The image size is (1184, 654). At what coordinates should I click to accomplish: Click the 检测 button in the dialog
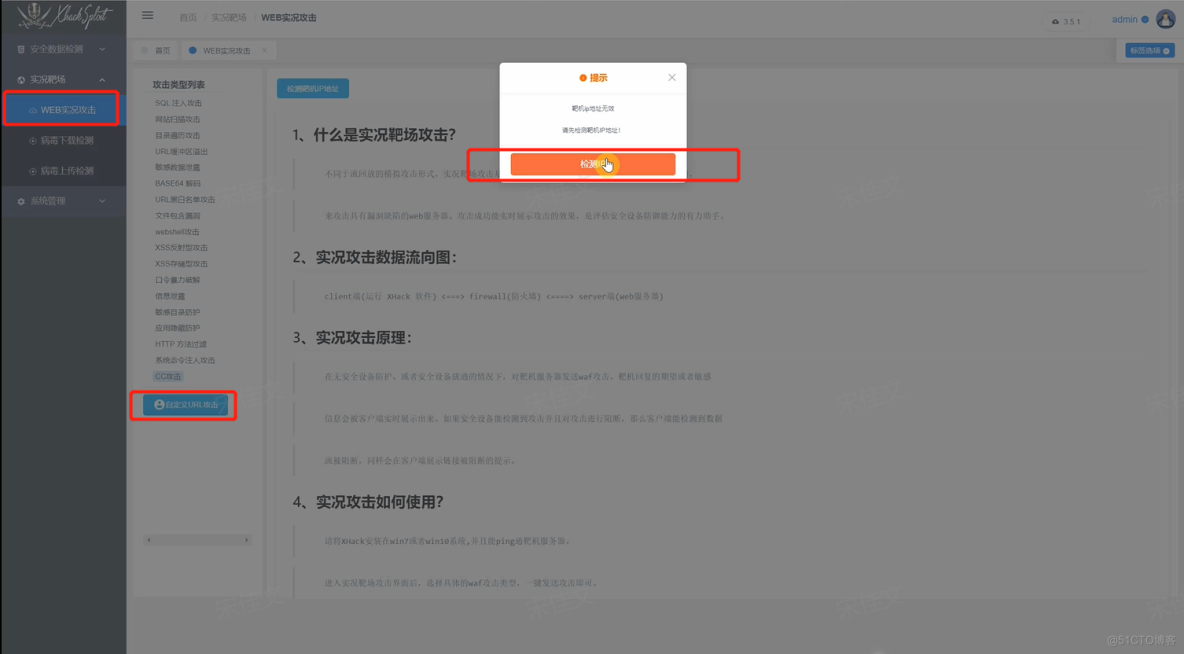(592, 164)
